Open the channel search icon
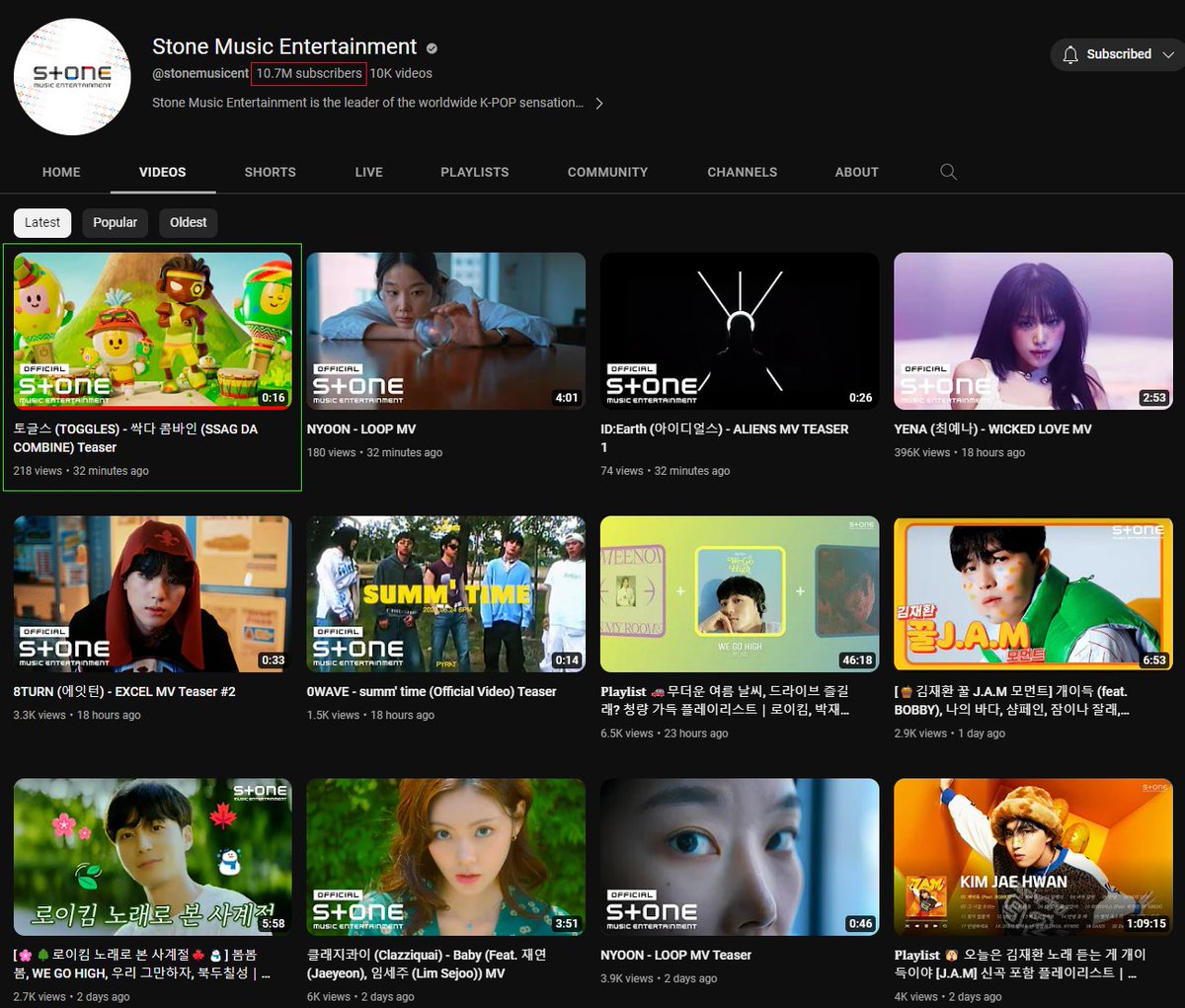Viewport: 1185px width, 1008px height. (x=948, y=172)
